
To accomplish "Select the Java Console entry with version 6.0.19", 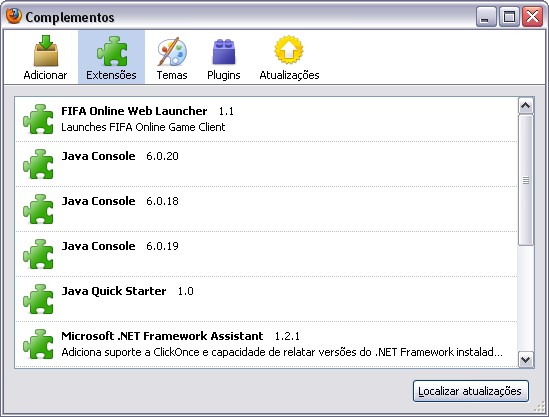I will point(266,254).
